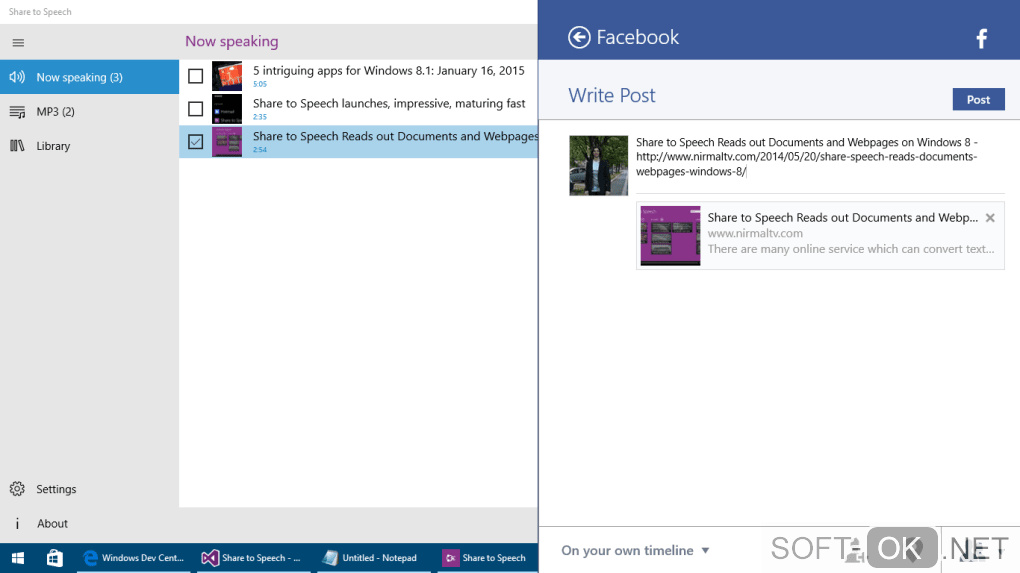
Task: Click the Now speaking speaker icon
Action: pos(17,77)
